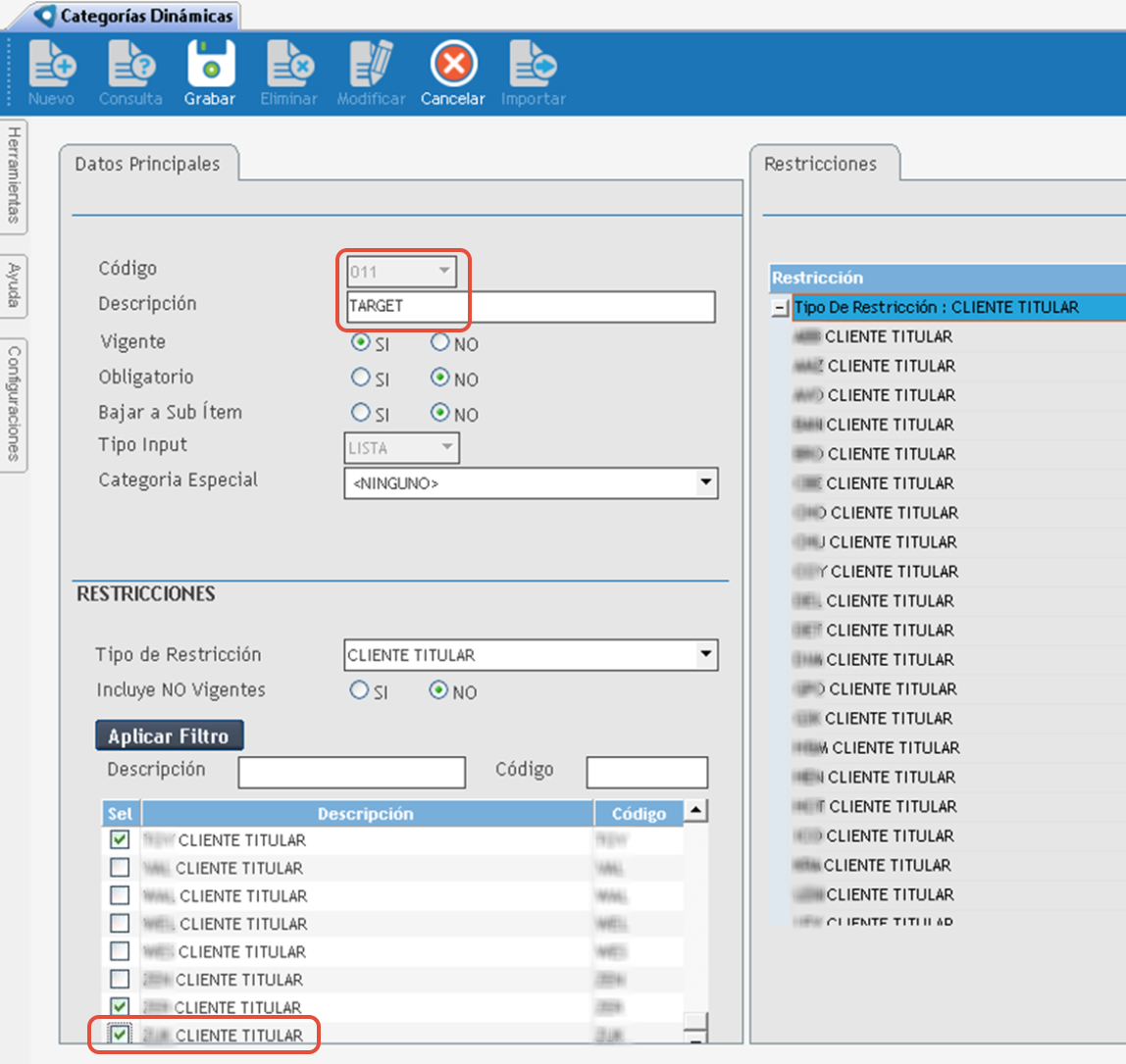Click the Restricción column header
Screen dimensions: 1126x1064
click(x=947, y=278)
